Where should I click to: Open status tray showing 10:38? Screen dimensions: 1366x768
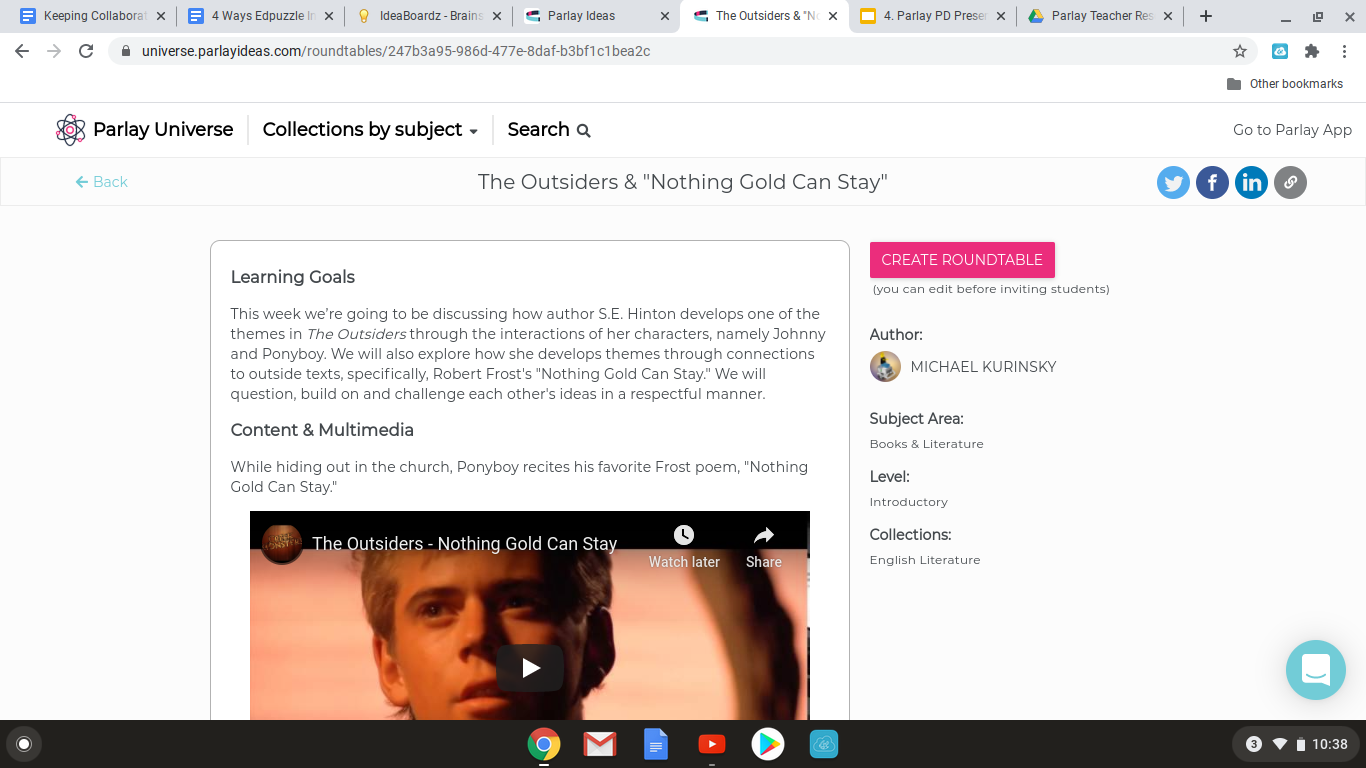(x=1296, y=744)
